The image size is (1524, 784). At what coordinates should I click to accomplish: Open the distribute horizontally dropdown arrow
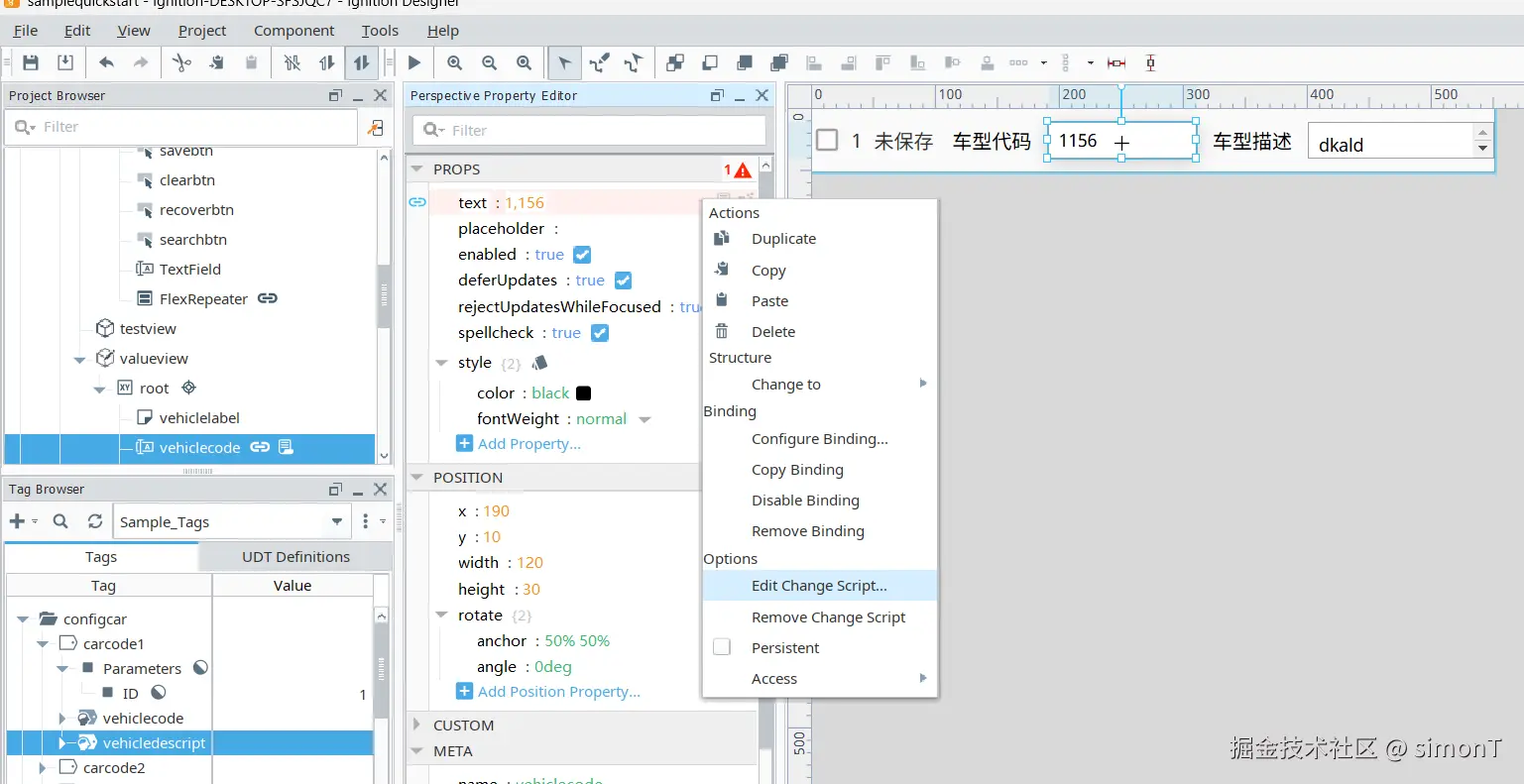(x=1043, y=62)
